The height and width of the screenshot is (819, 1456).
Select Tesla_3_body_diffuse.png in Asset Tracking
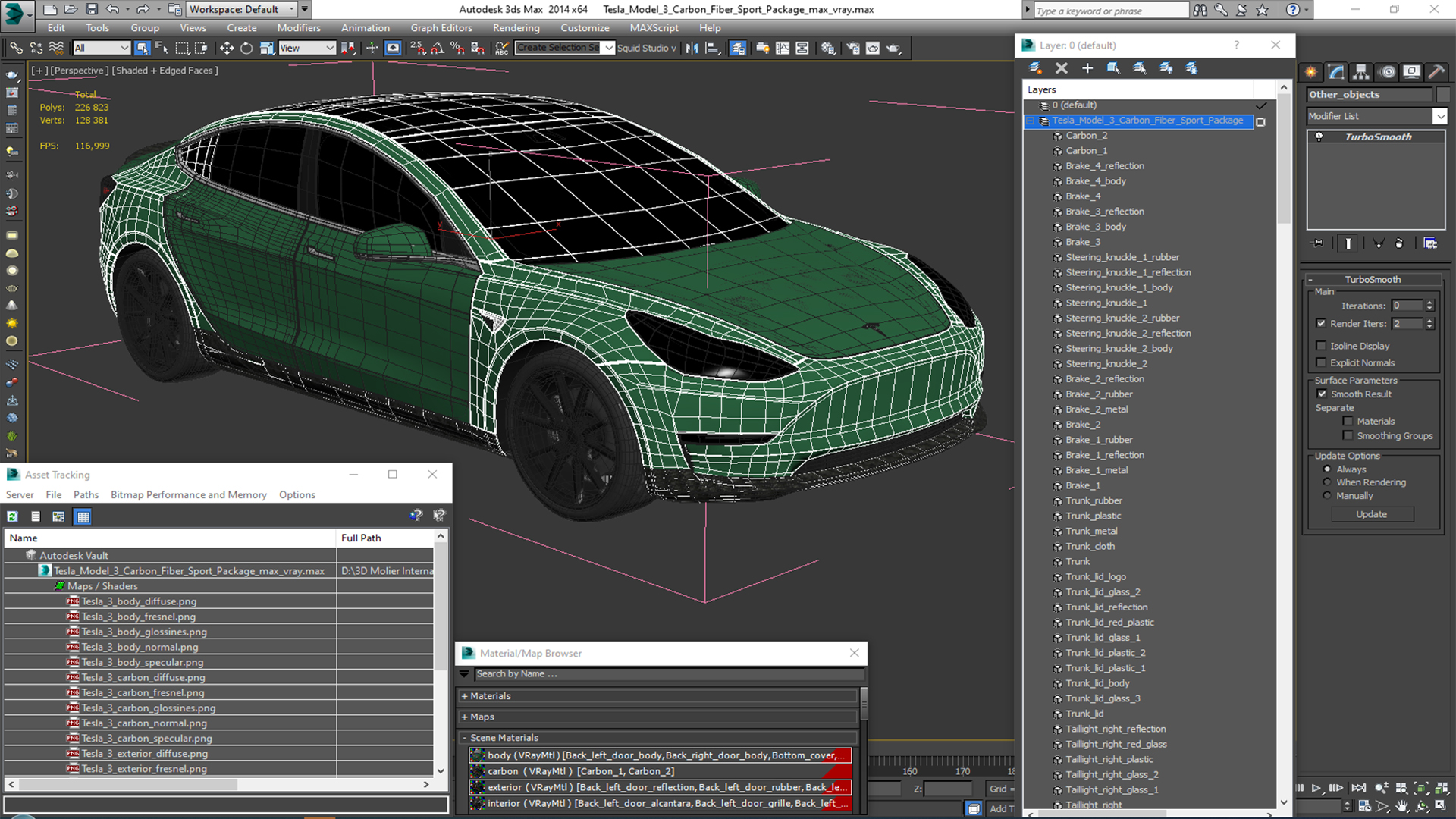pos(139,601)
